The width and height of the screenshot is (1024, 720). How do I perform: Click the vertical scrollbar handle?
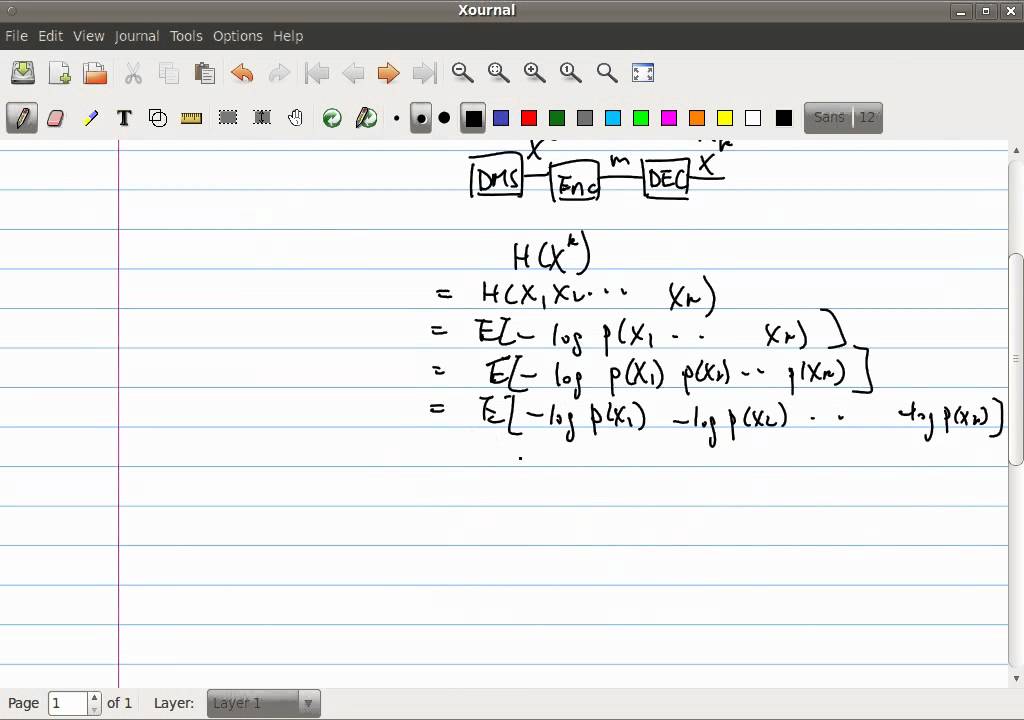1016,359
